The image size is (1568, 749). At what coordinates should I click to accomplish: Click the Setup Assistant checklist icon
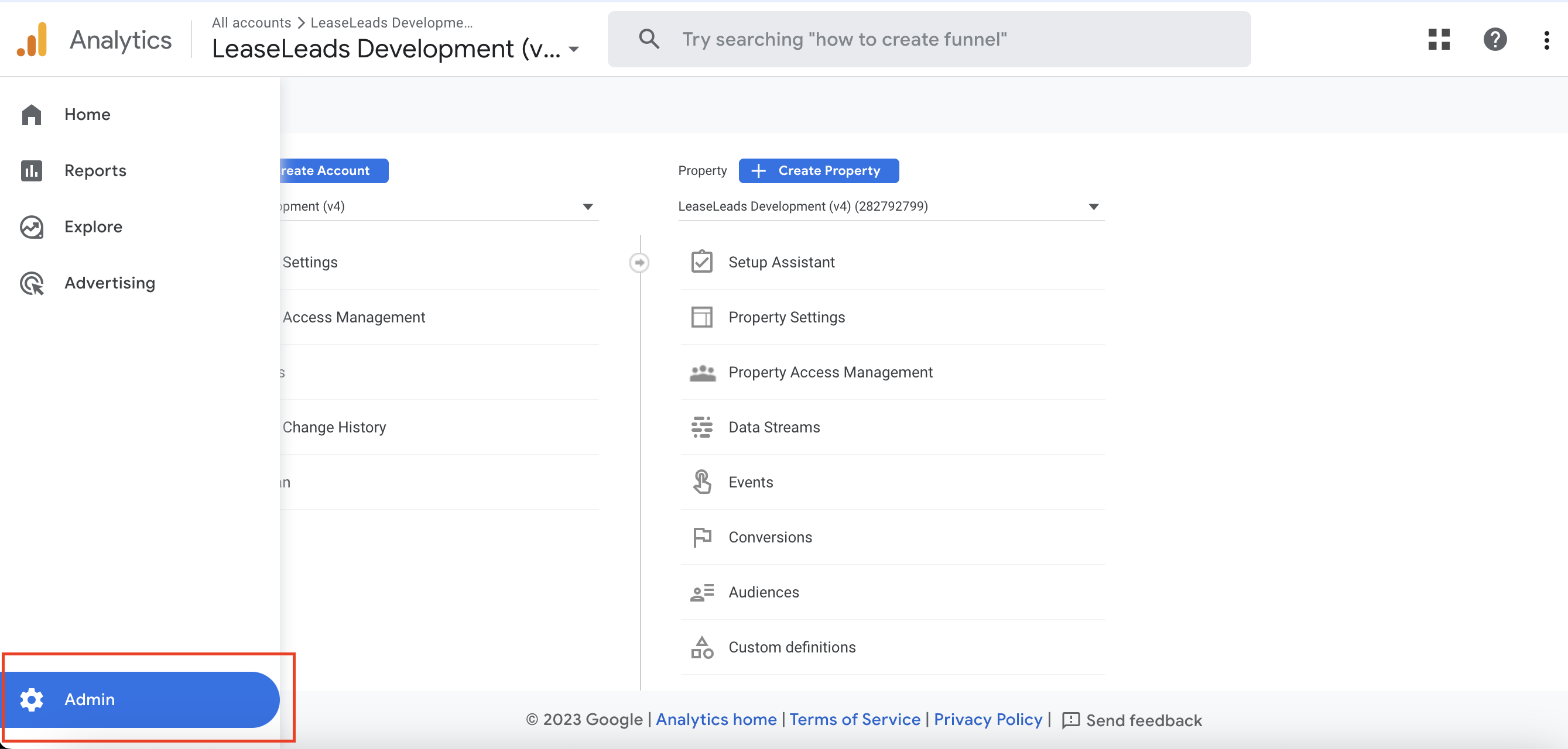pyautogui.click(x=702, y=262)
